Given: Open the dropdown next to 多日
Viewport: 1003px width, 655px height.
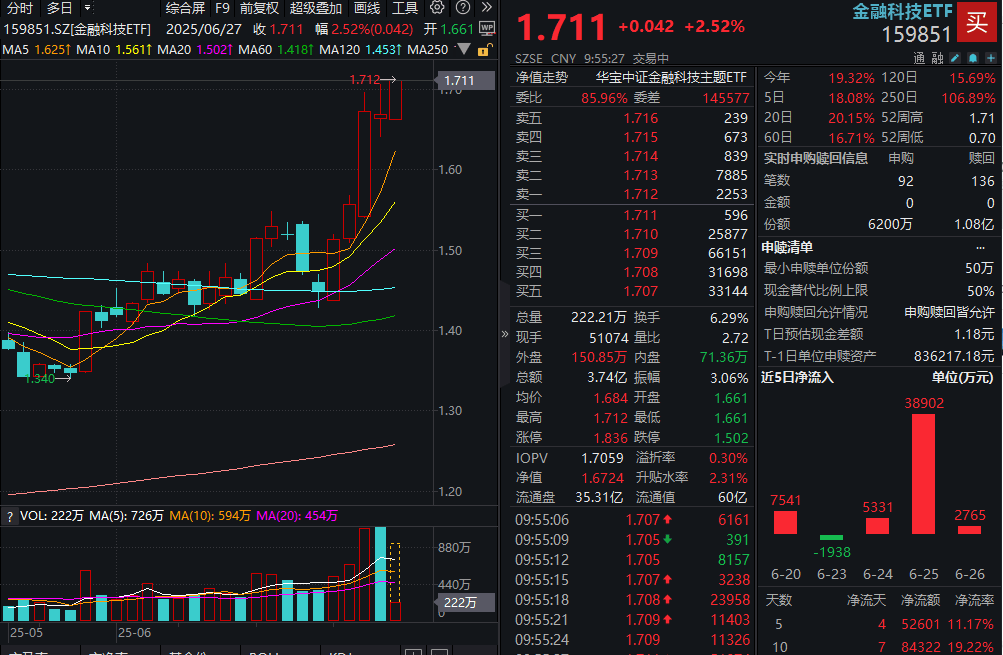Looking at the screenshot, I should (x=88, y=8).
